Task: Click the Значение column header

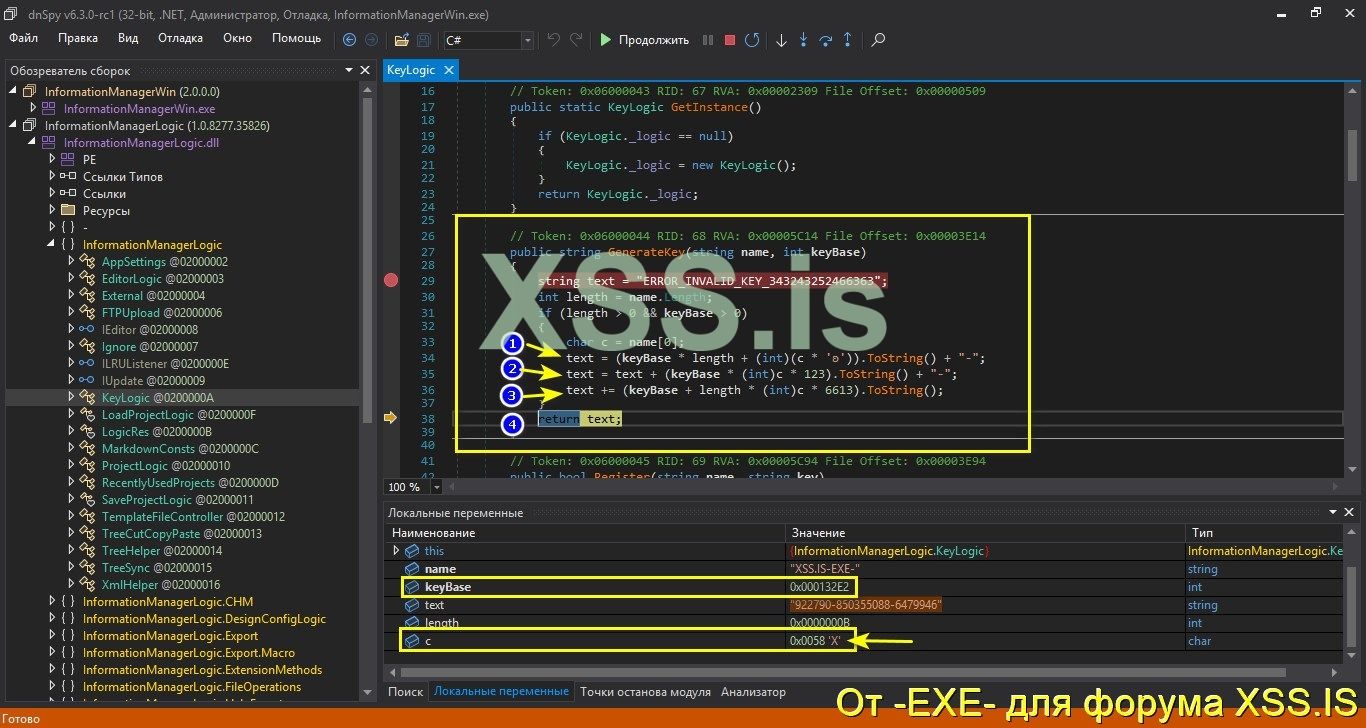Action: pos(984,533)
